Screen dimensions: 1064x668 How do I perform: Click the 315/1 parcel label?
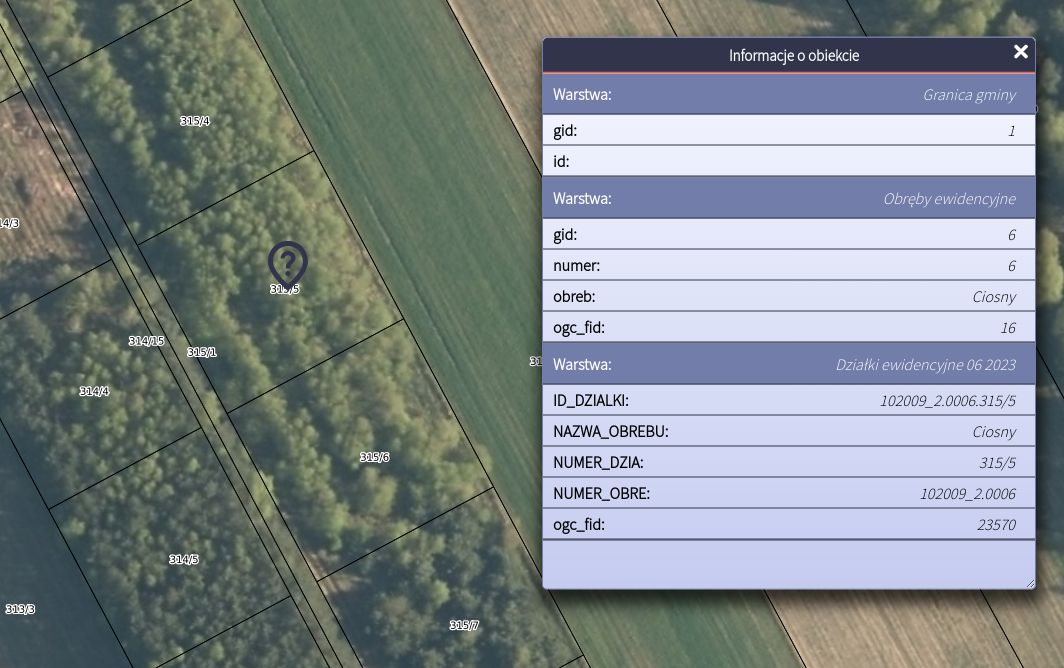point(200,352)
